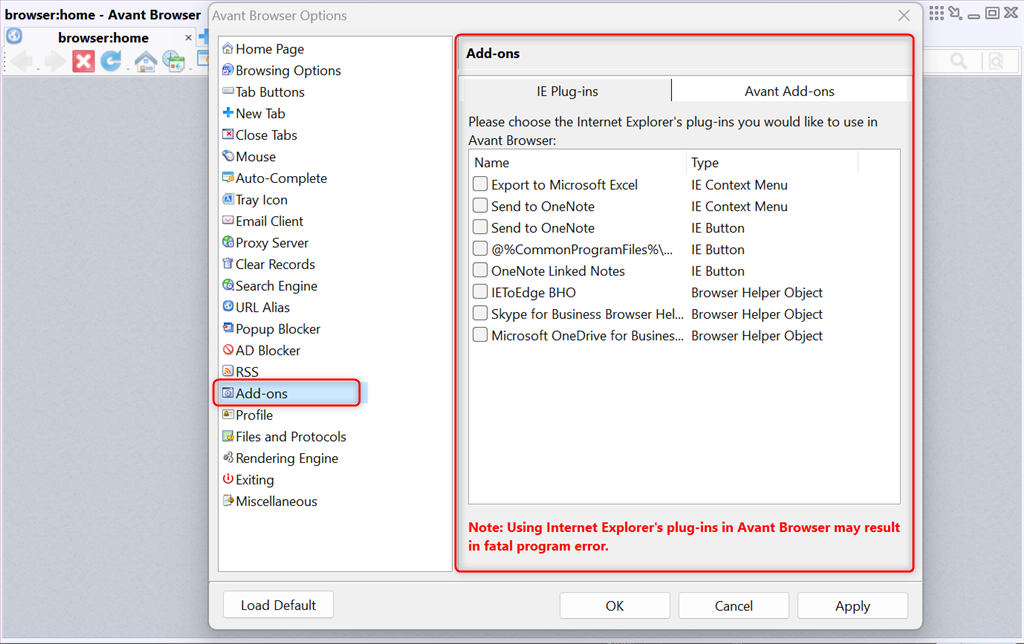Check the IEToEdge BHO checkbox

click(x=480, y=292)
